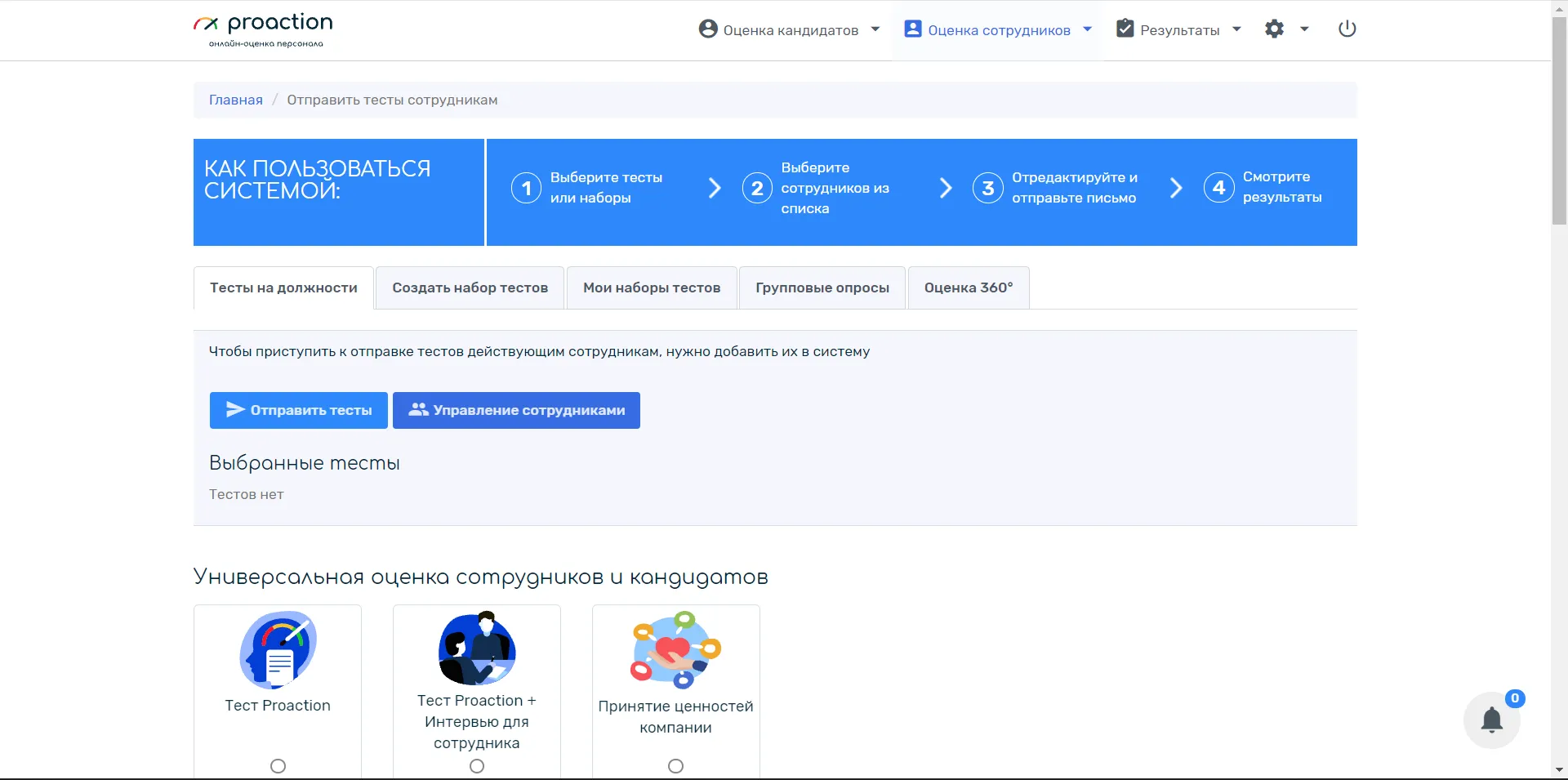Click the vertical page scrollbar
The width and height of the screenshot is (1568, 780).
point(1559,123)
